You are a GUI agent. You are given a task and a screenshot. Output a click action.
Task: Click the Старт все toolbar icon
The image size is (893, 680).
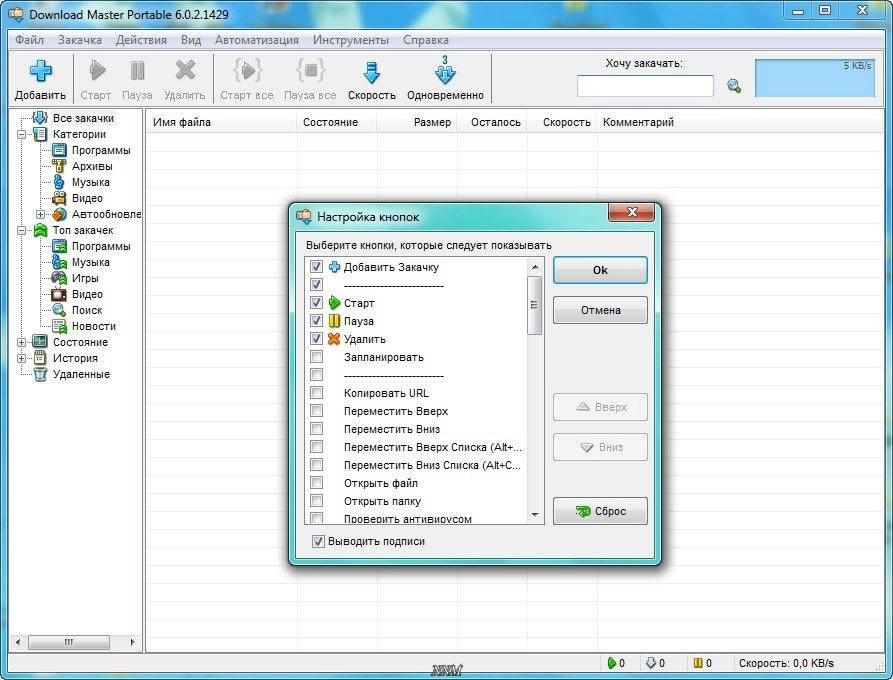247,71
